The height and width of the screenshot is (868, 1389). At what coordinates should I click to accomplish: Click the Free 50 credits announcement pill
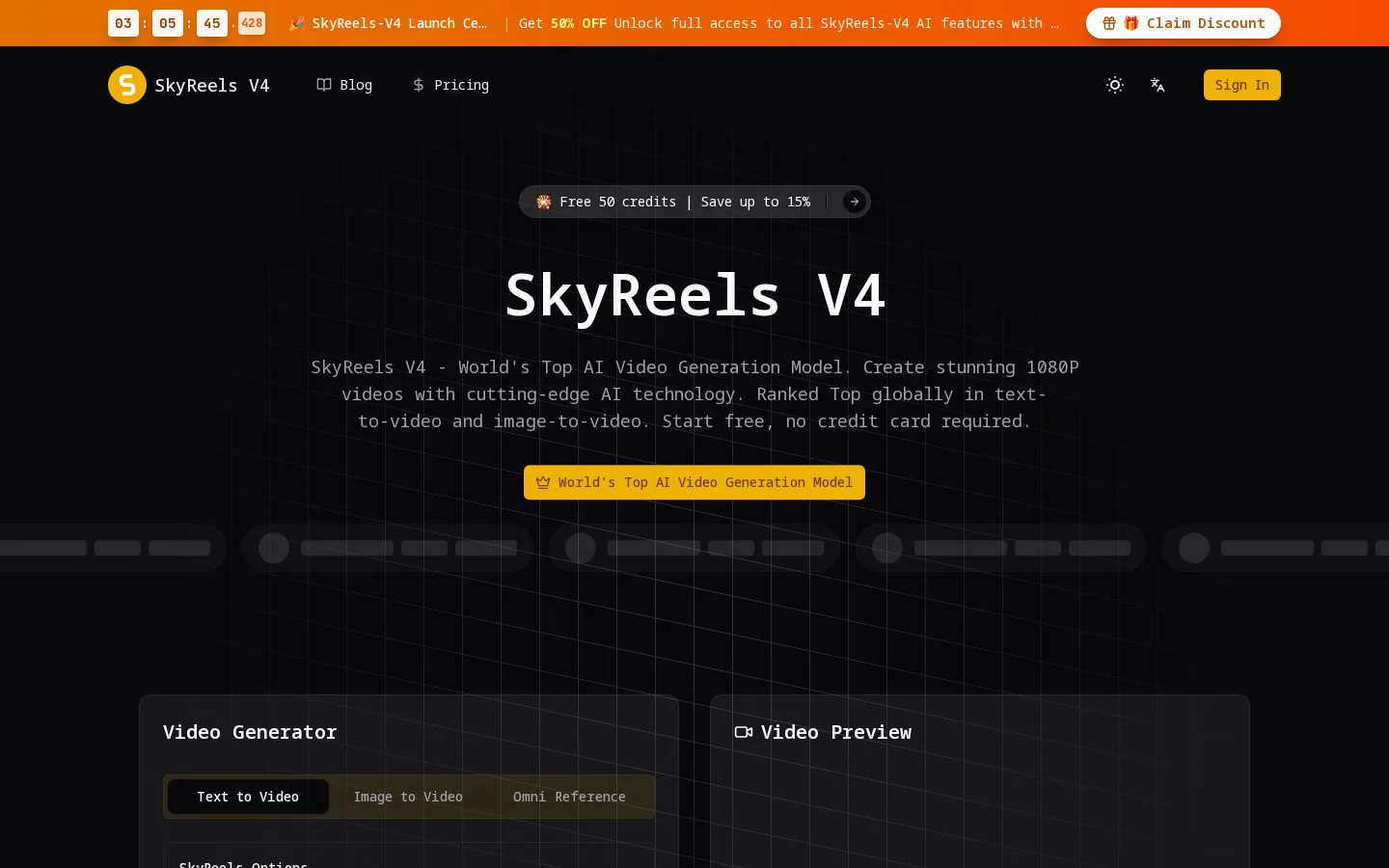tap(694, 202)
